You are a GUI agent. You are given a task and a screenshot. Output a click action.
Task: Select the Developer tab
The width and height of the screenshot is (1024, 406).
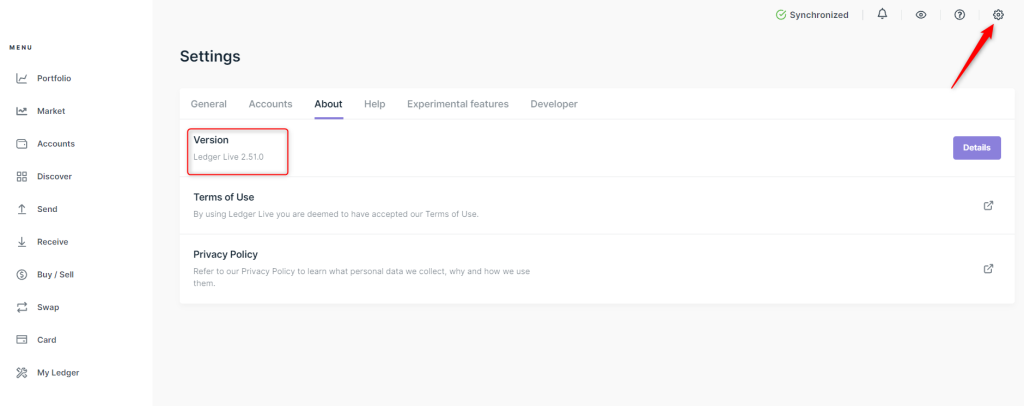[553, 104]
